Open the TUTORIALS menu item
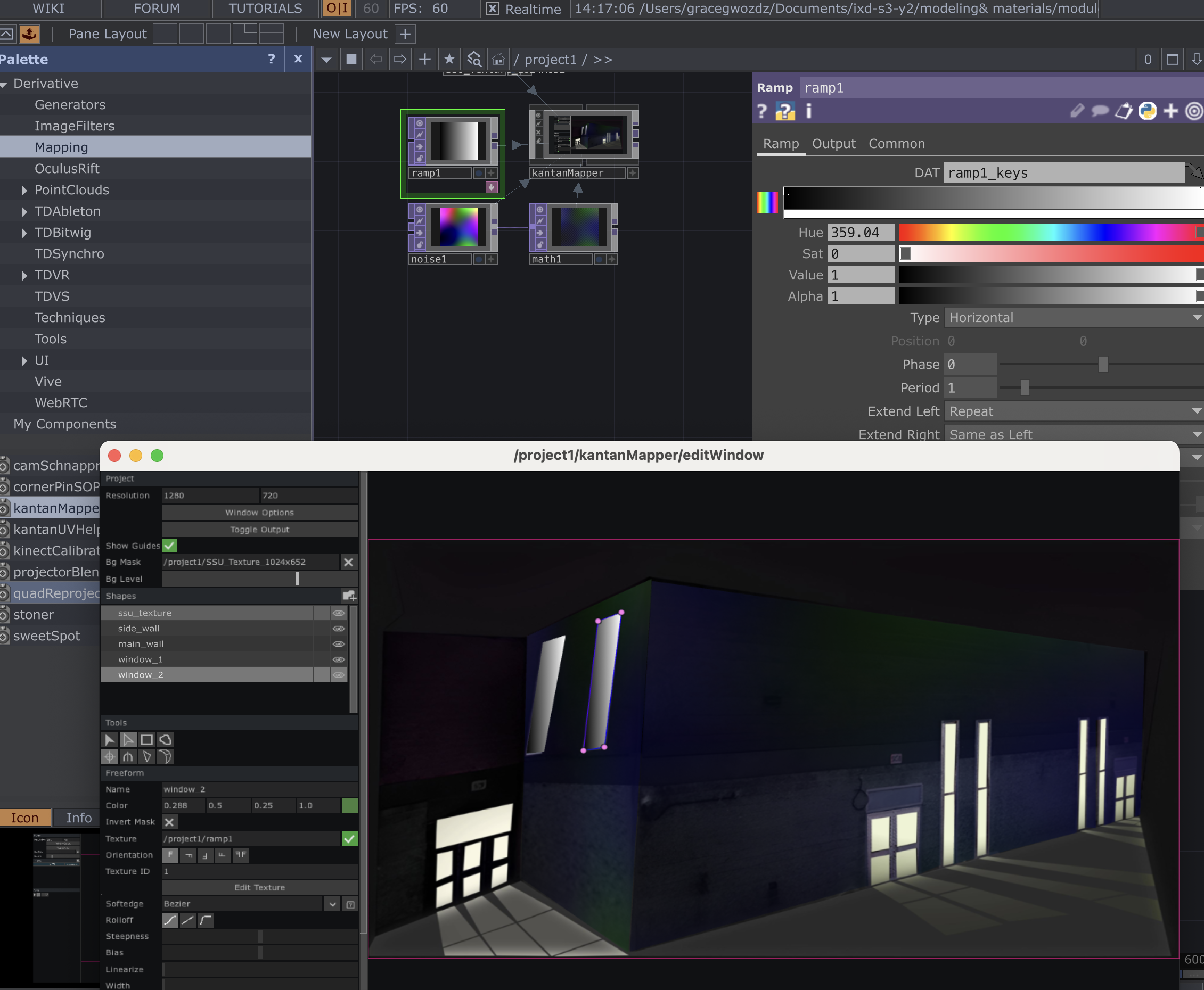Image resolution: width=1204 pixels, height=990 pixels. [265, 9]
